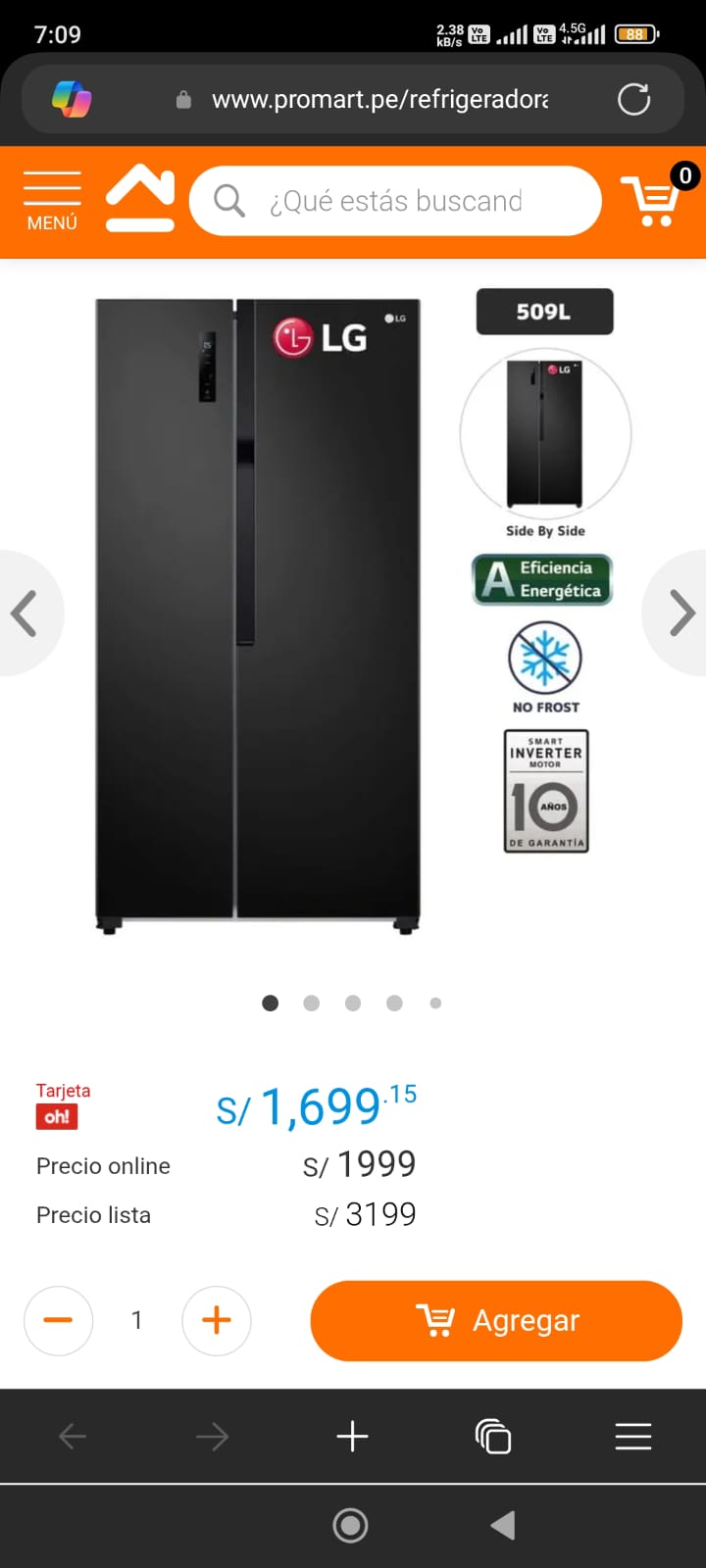Open the browser hamburger menu
706x1568 pixels.
point(633,1437)
